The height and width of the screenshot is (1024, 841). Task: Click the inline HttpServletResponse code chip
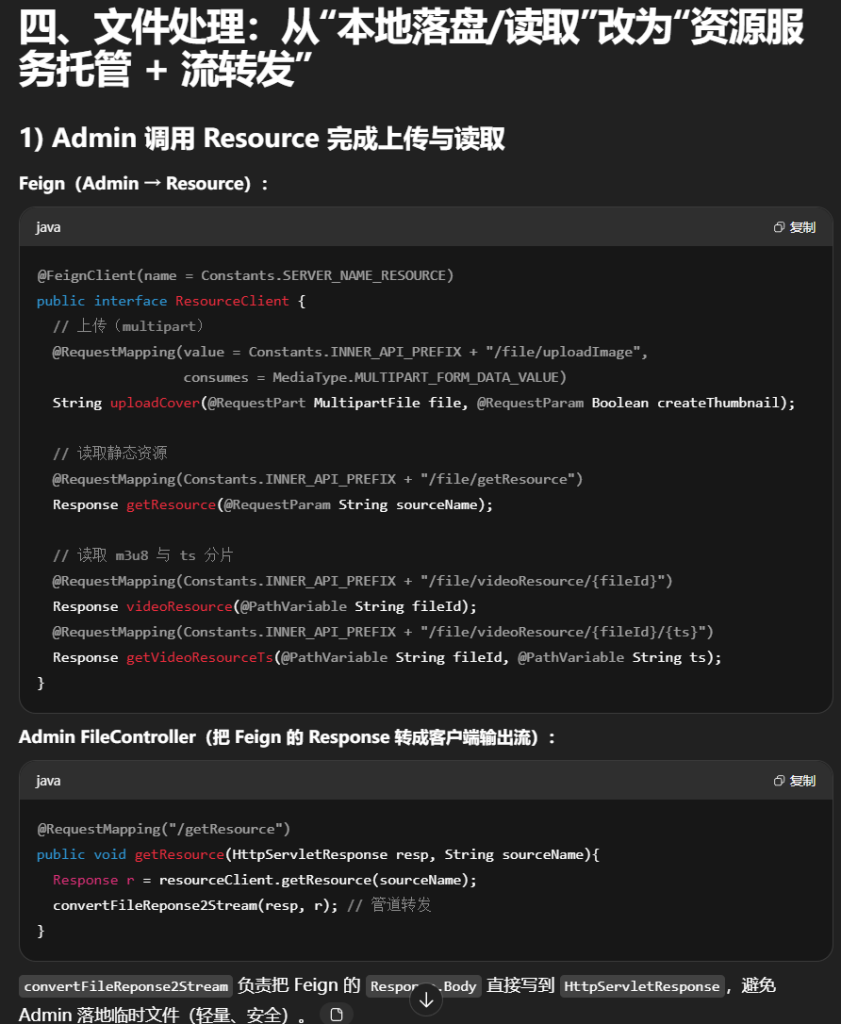click(x=641, y=986)
